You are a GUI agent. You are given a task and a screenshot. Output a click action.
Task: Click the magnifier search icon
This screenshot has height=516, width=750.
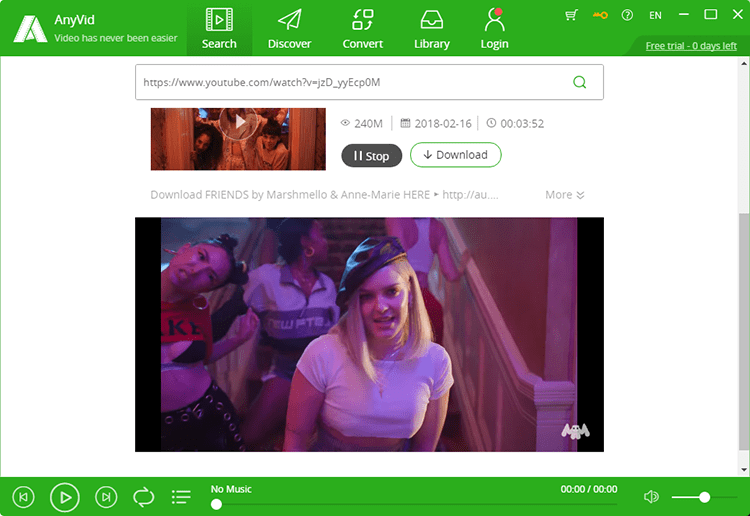(579, 82)
